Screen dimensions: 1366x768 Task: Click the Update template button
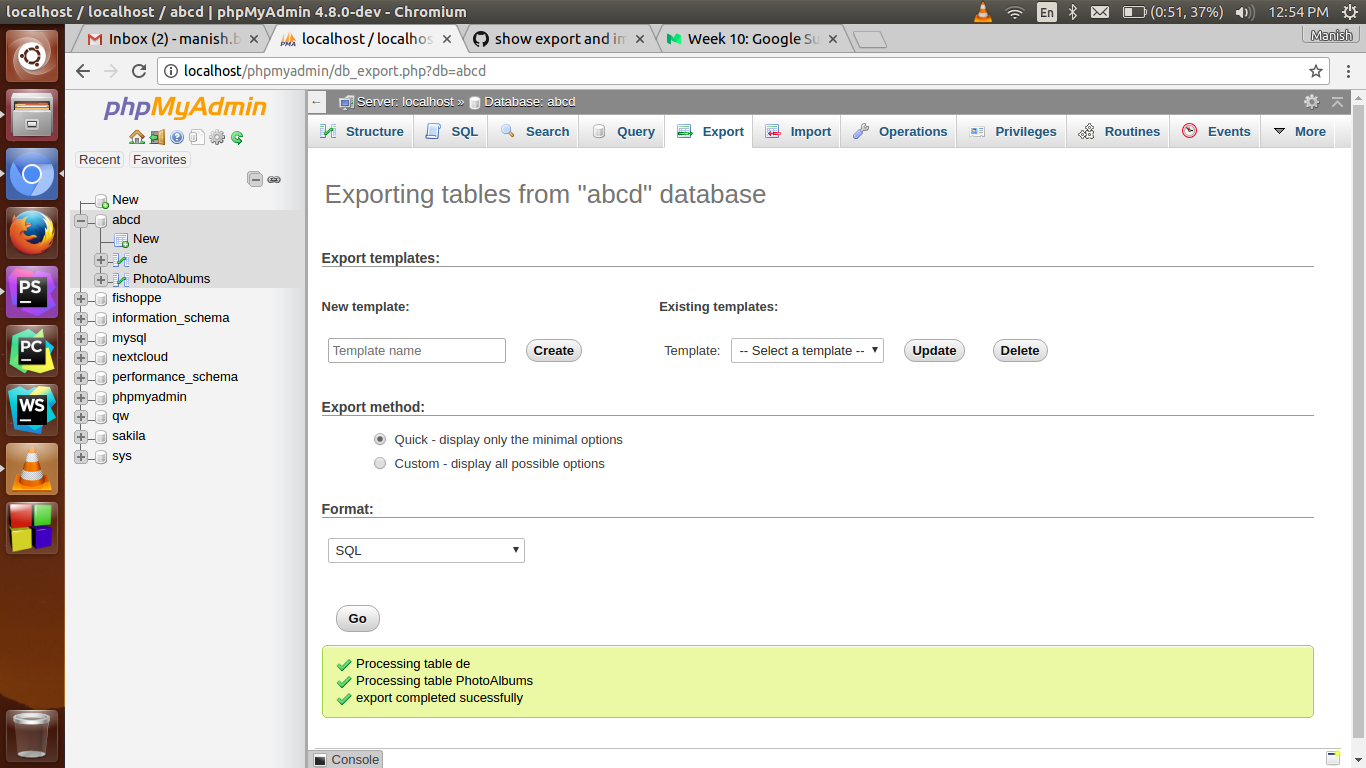coord(934,351)
